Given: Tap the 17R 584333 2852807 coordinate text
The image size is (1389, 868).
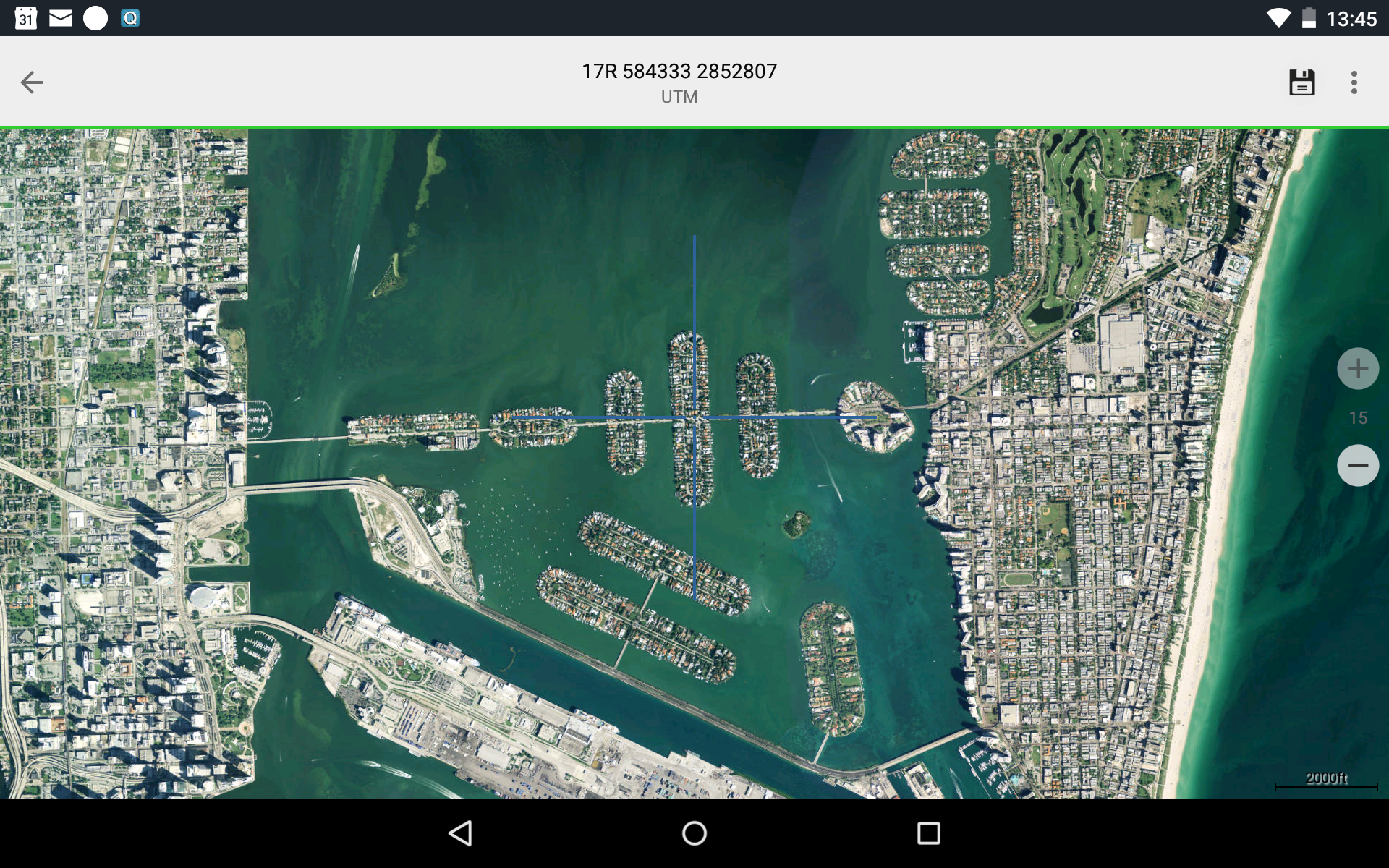Looking at the screenshot, I should coord(679,71).
